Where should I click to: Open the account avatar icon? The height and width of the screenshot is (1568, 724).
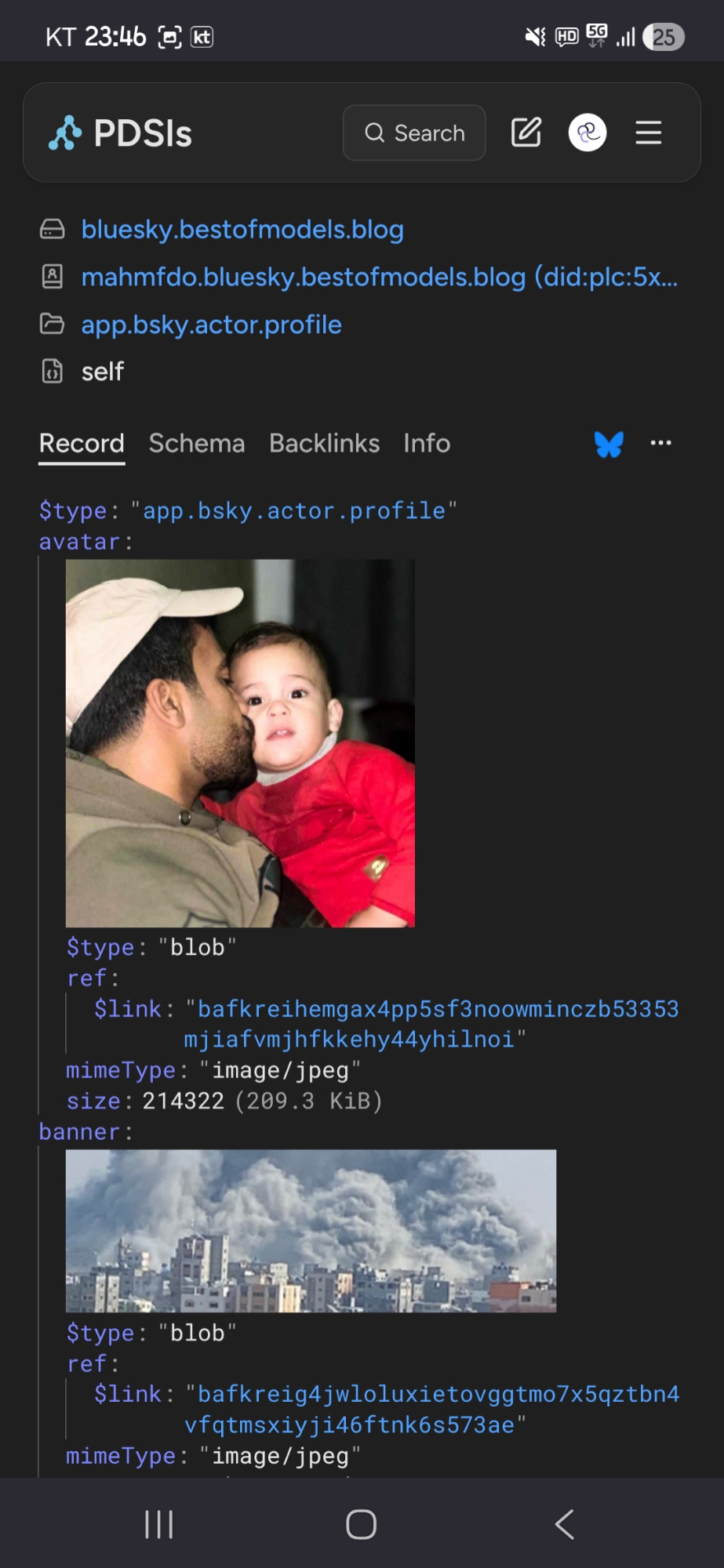point(588,132)
